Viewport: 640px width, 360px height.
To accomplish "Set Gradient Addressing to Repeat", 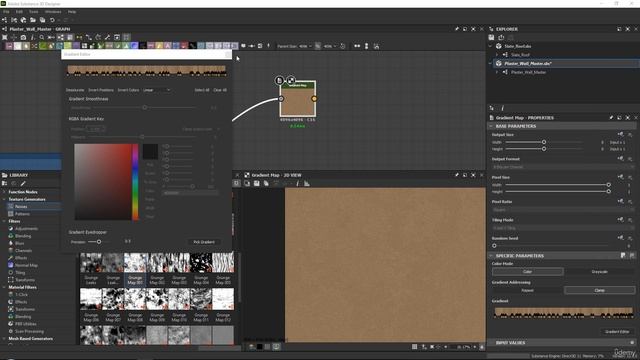I will [527, 290].
